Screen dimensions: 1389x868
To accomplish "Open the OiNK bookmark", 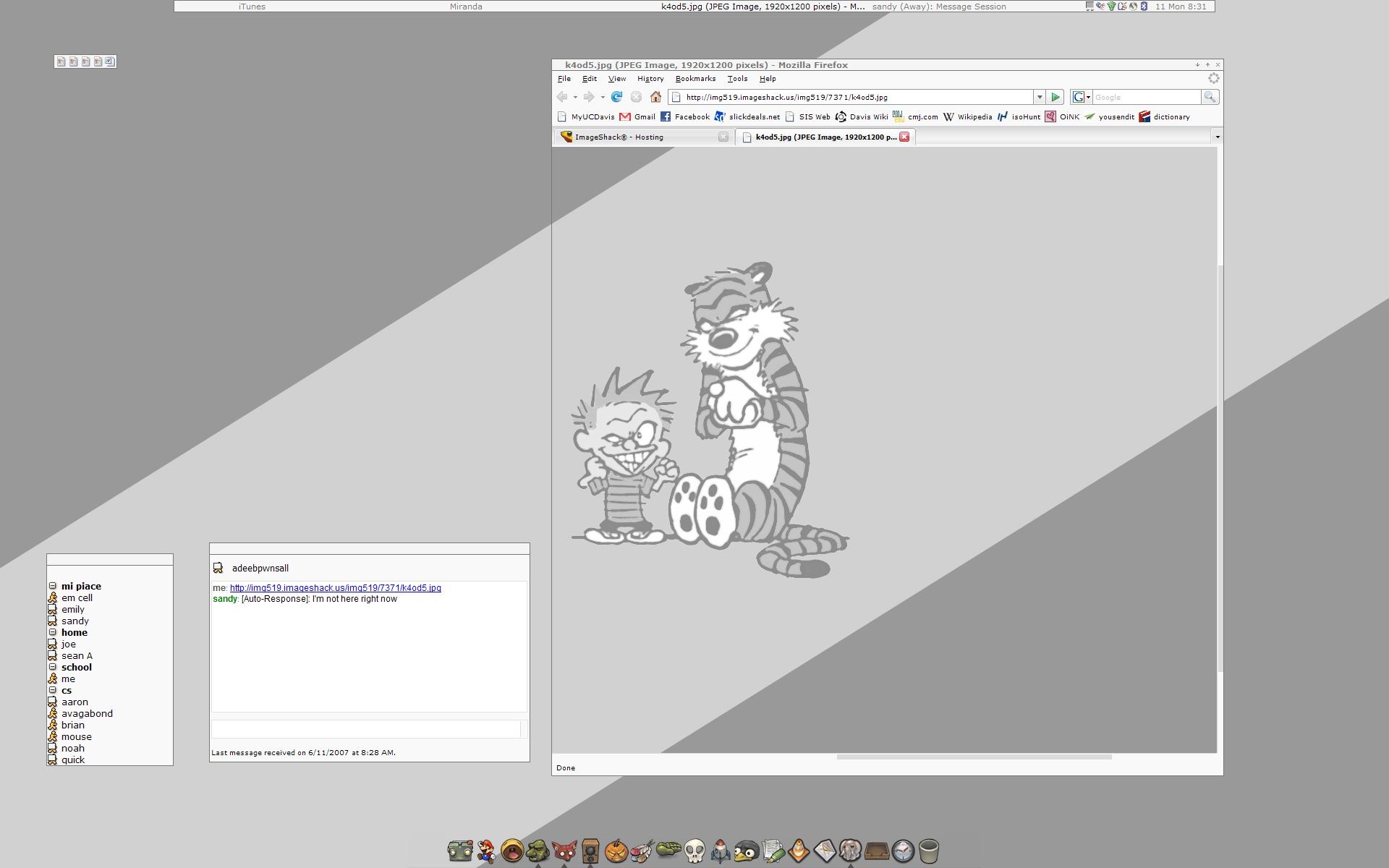I will [x=1062, y=116].
